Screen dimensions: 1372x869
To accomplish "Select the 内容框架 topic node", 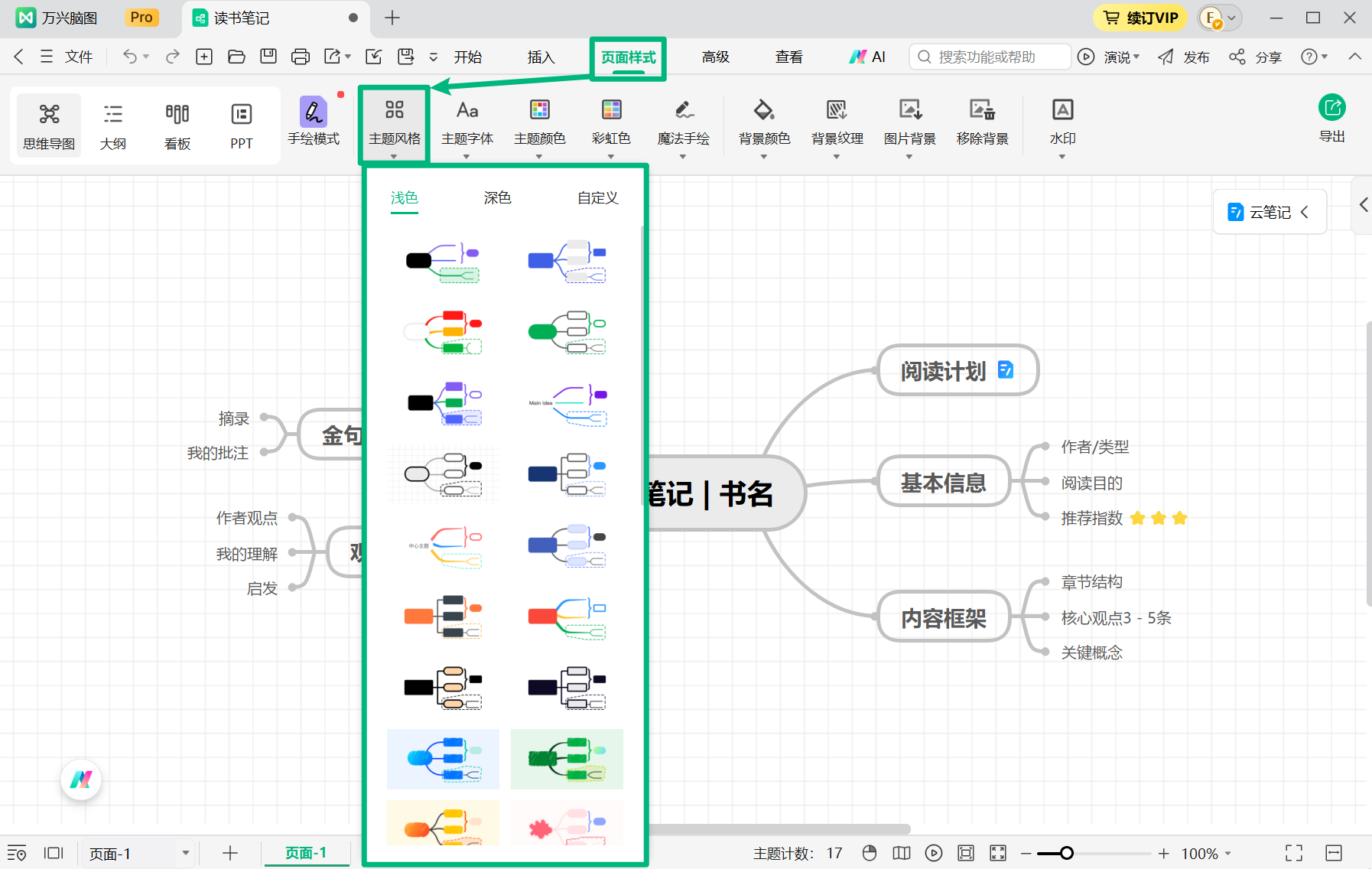I will [x=944, y=617].
